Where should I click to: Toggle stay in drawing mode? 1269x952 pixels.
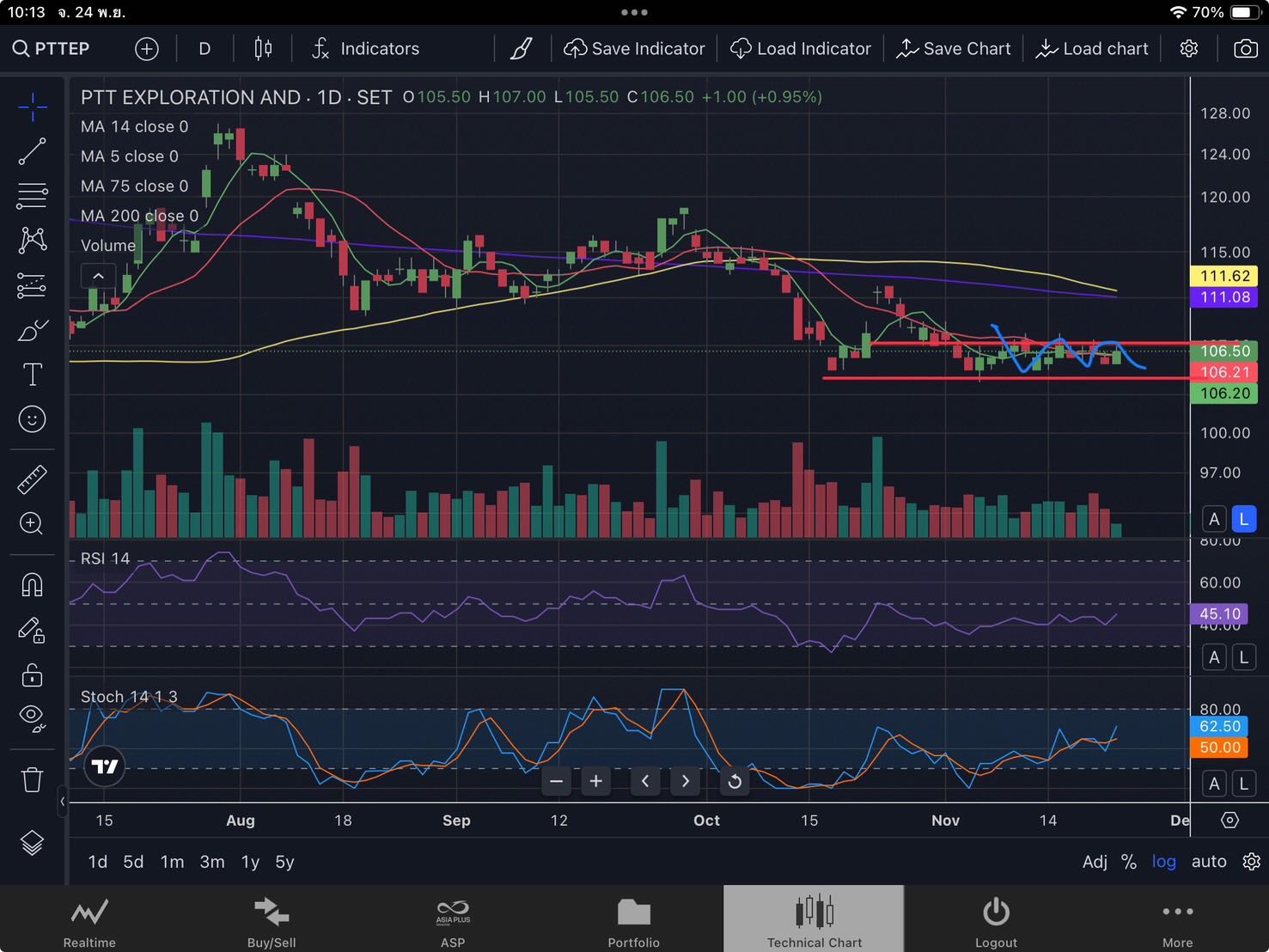point(33,630)
